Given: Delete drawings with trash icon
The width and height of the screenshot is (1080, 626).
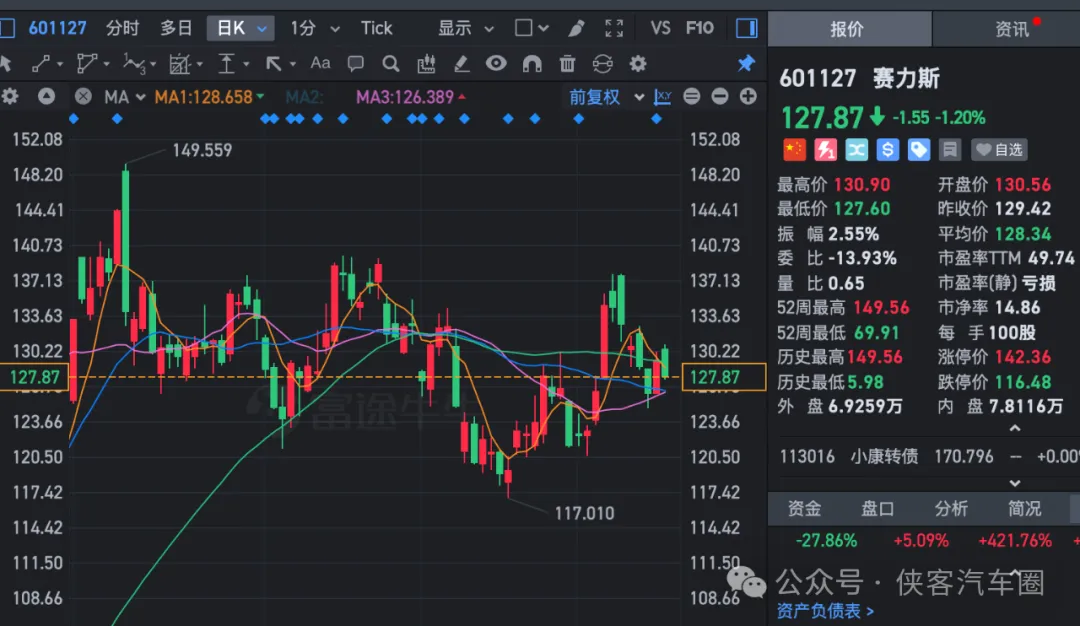Looking at the screenshot, I should tap(567, 64).
